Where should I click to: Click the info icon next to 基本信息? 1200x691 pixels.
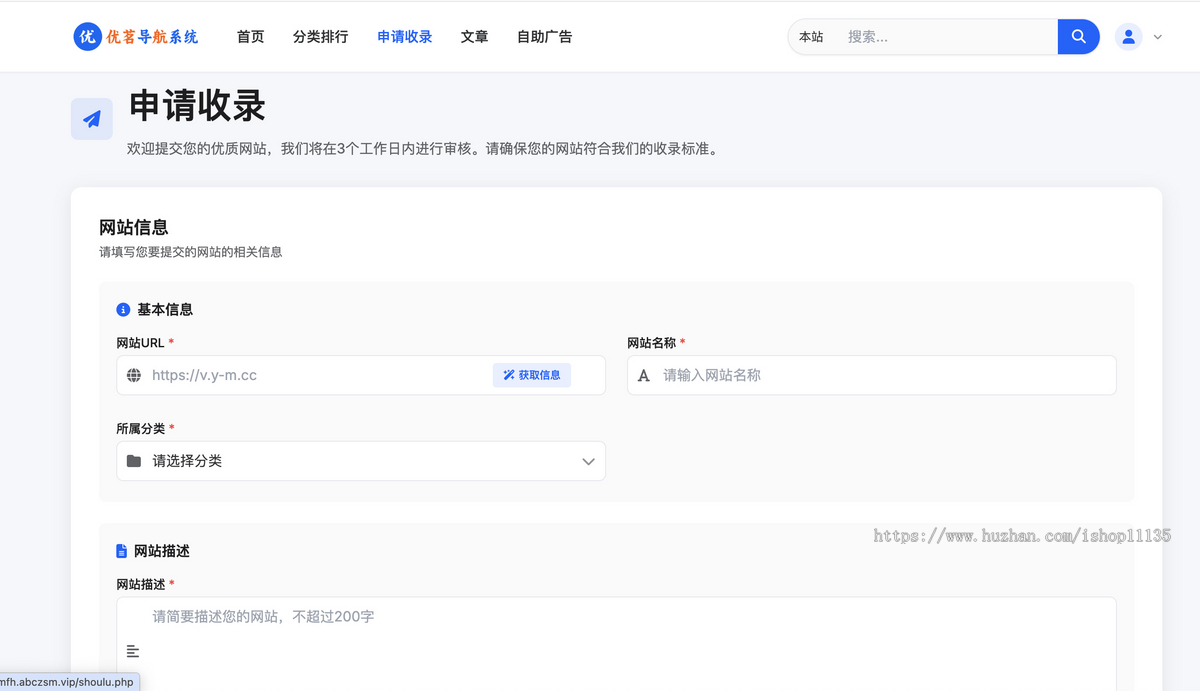[124, 310]
